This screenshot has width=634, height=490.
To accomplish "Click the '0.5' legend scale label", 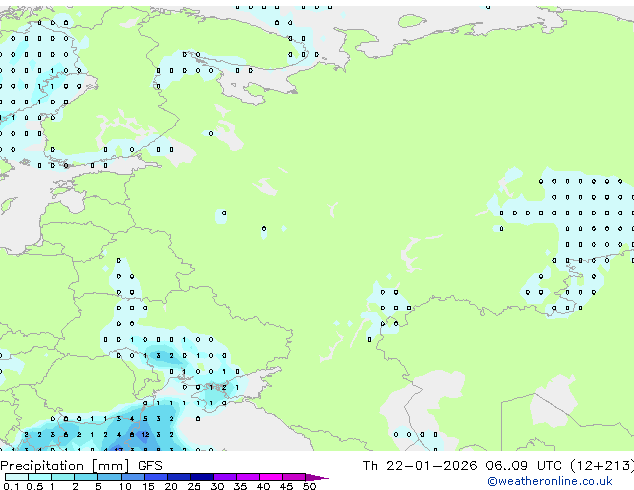I will tap(34, 486).
